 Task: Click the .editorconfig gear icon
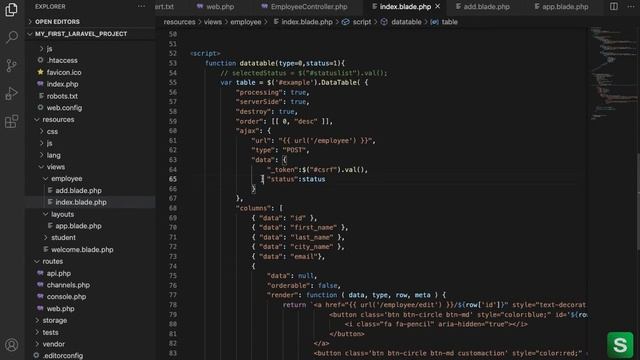(36, 356)
